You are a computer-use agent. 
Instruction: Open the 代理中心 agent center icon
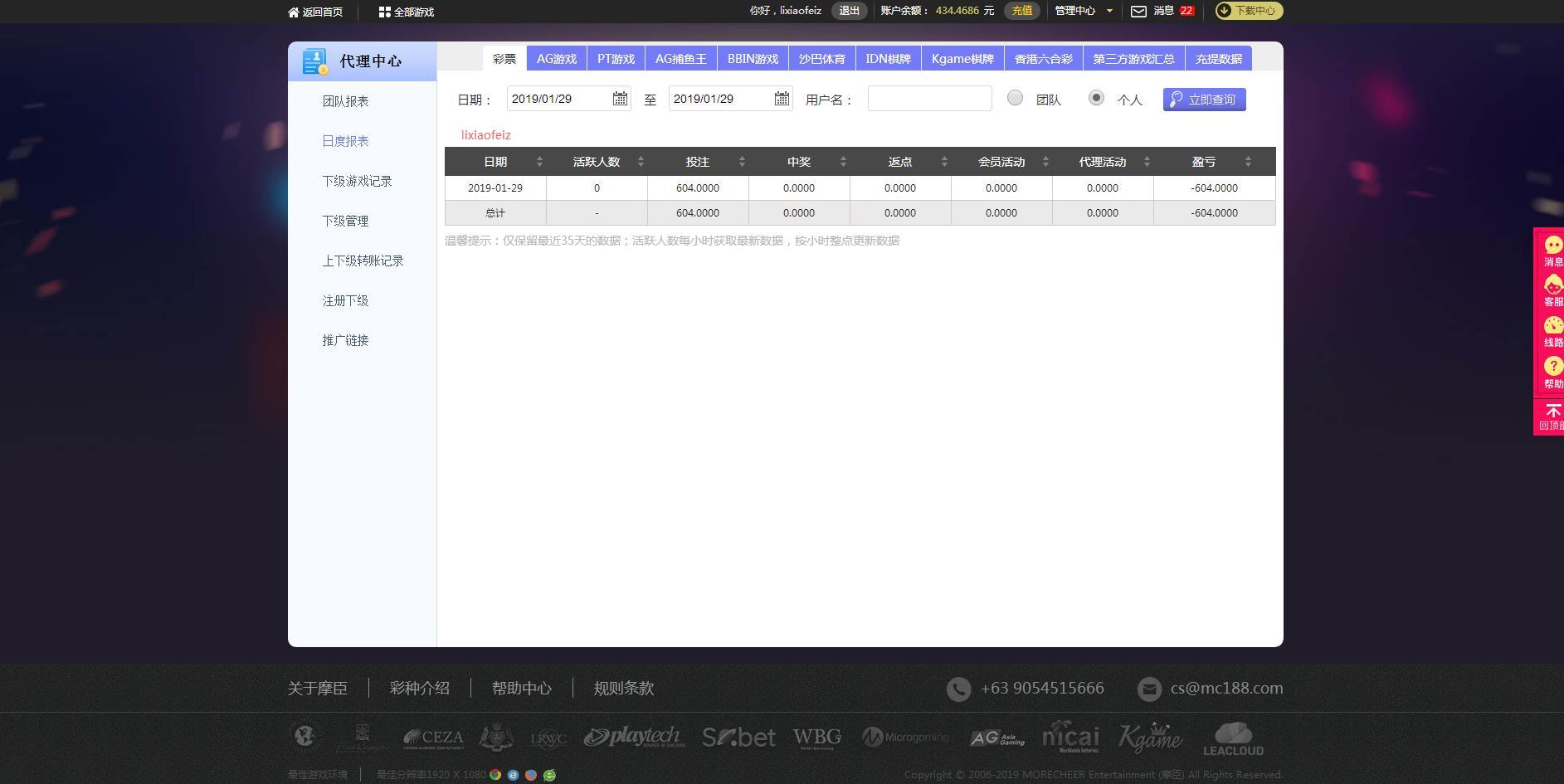point(314,61)
